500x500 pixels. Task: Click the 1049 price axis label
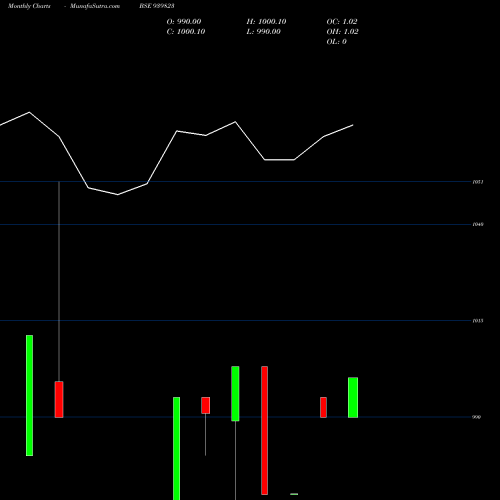(478, 225)
